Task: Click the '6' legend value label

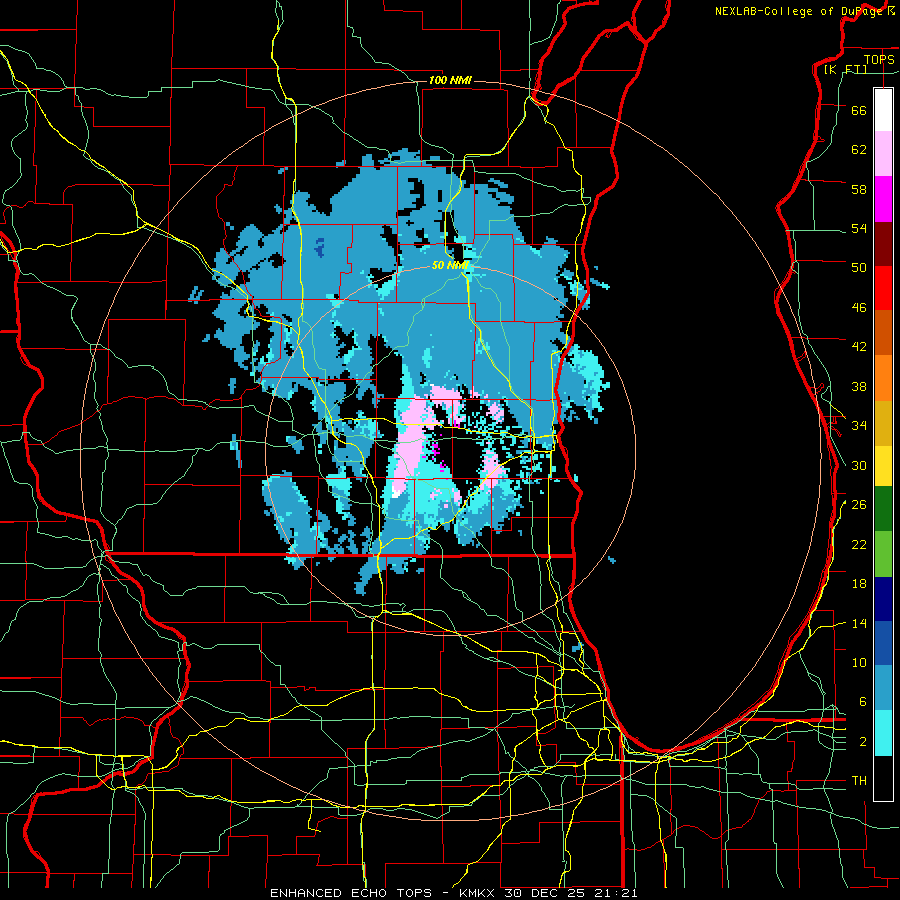Action: click(x=862, y=701)
